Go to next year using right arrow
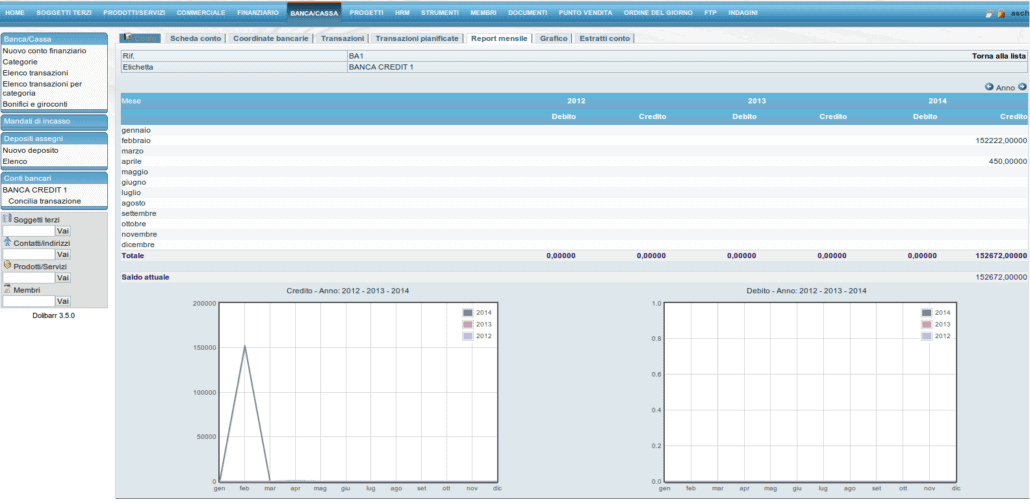Image resolution: width=1030 pixels, height=504 pixels. coord(1022,87)
